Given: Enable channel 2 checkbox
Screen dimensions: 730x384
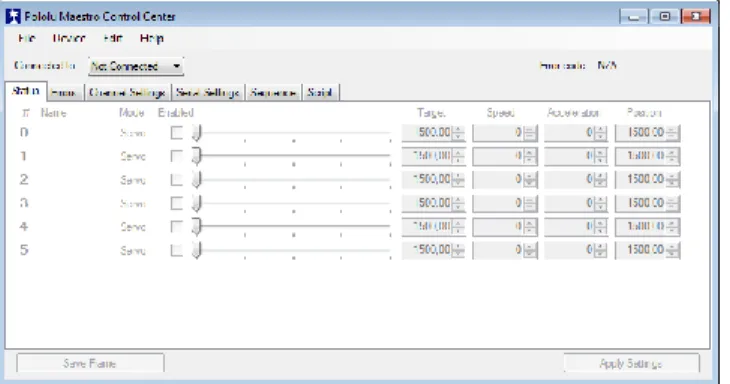Looking at the screenshot, I should (x=176, y=180).
